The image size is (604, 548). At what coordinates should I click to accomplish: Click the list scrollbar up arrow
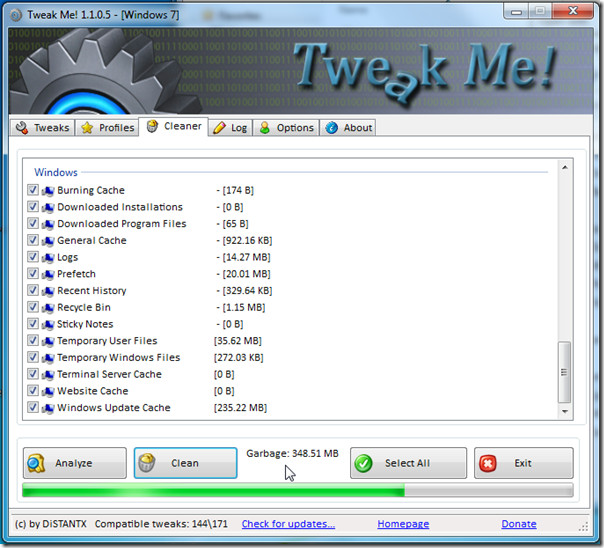(565, 167)
